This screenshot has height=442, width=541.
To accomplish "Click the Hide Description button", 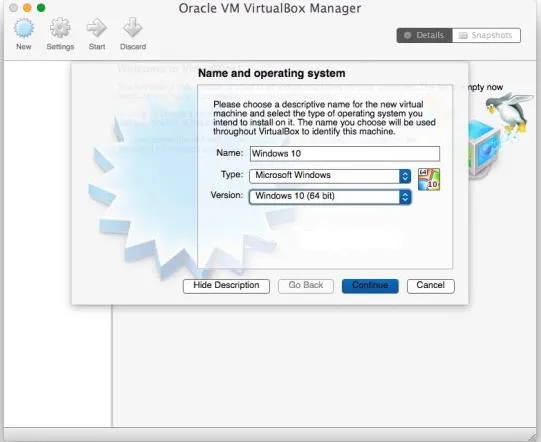I will 226,286.
